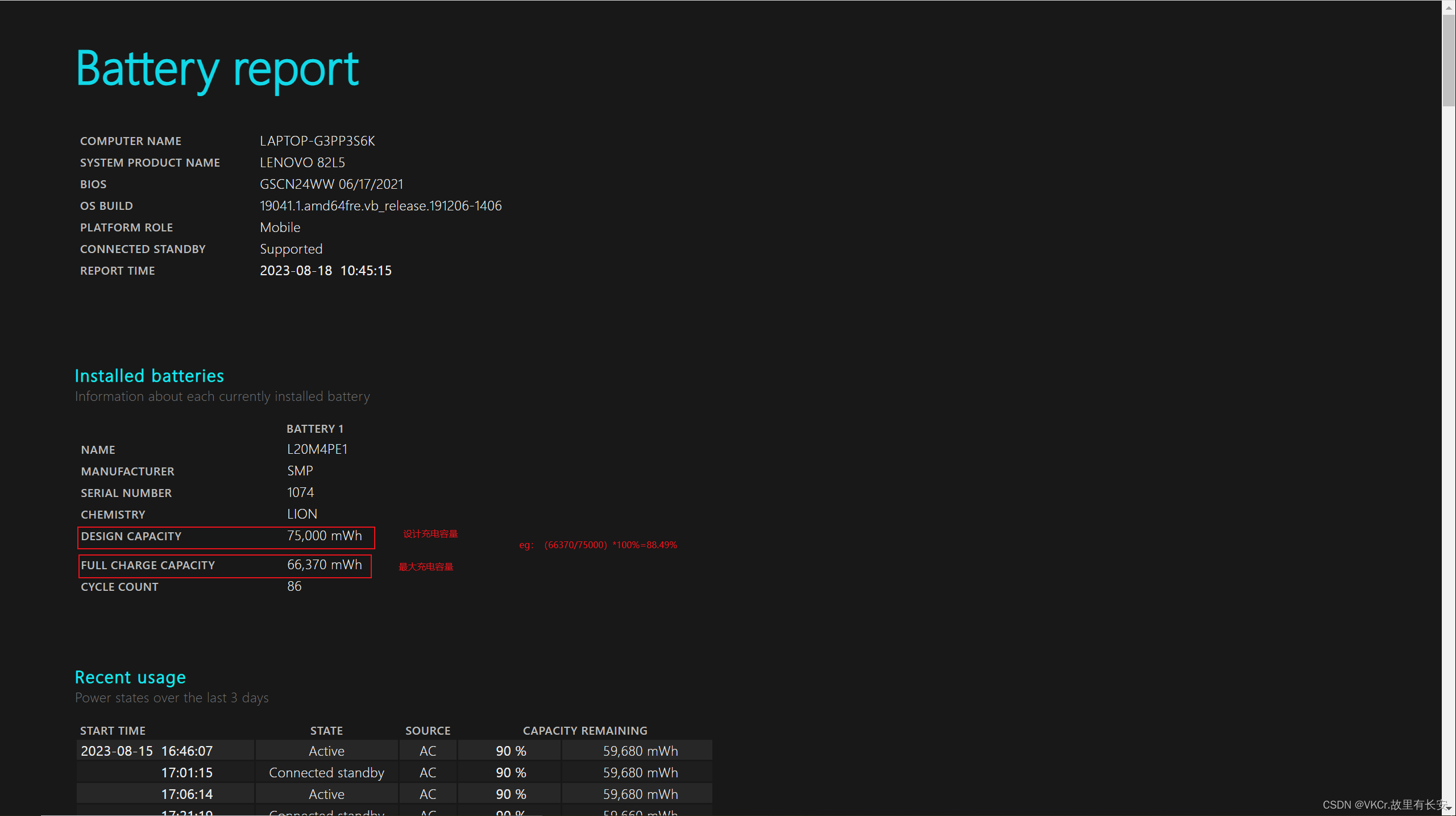1456x816 pixels.
Task: Click the computer name LAPTOP-G3PP3S6K
Action: (x=317, y=141)
